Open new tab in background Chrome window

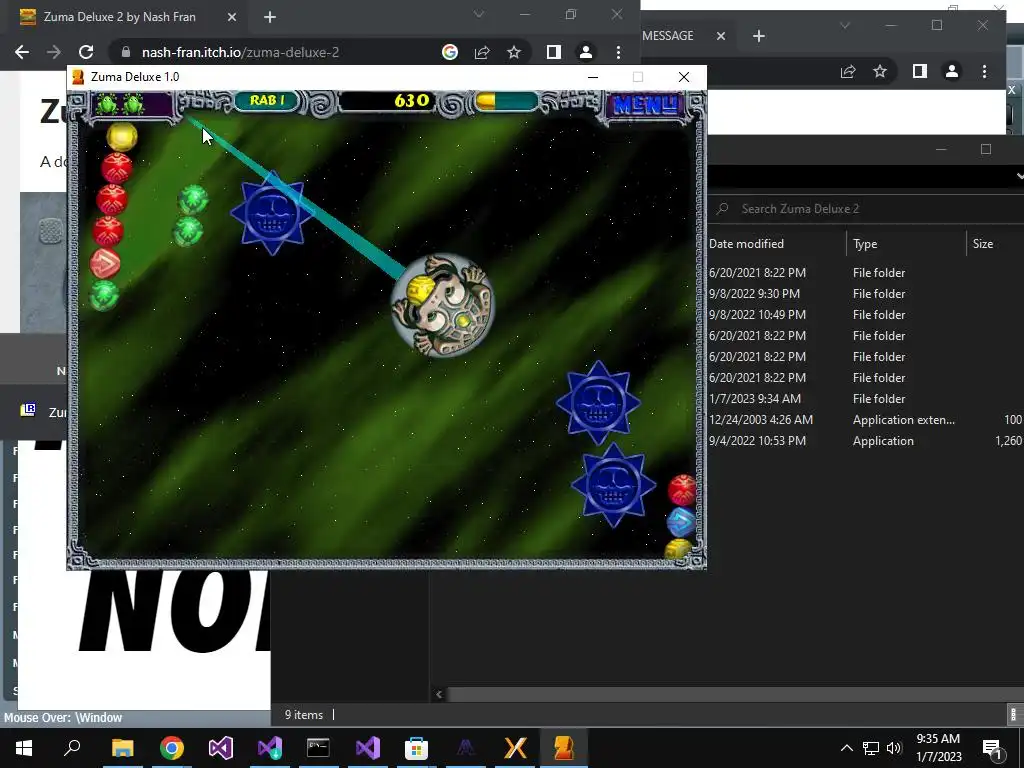coord(758,36)
